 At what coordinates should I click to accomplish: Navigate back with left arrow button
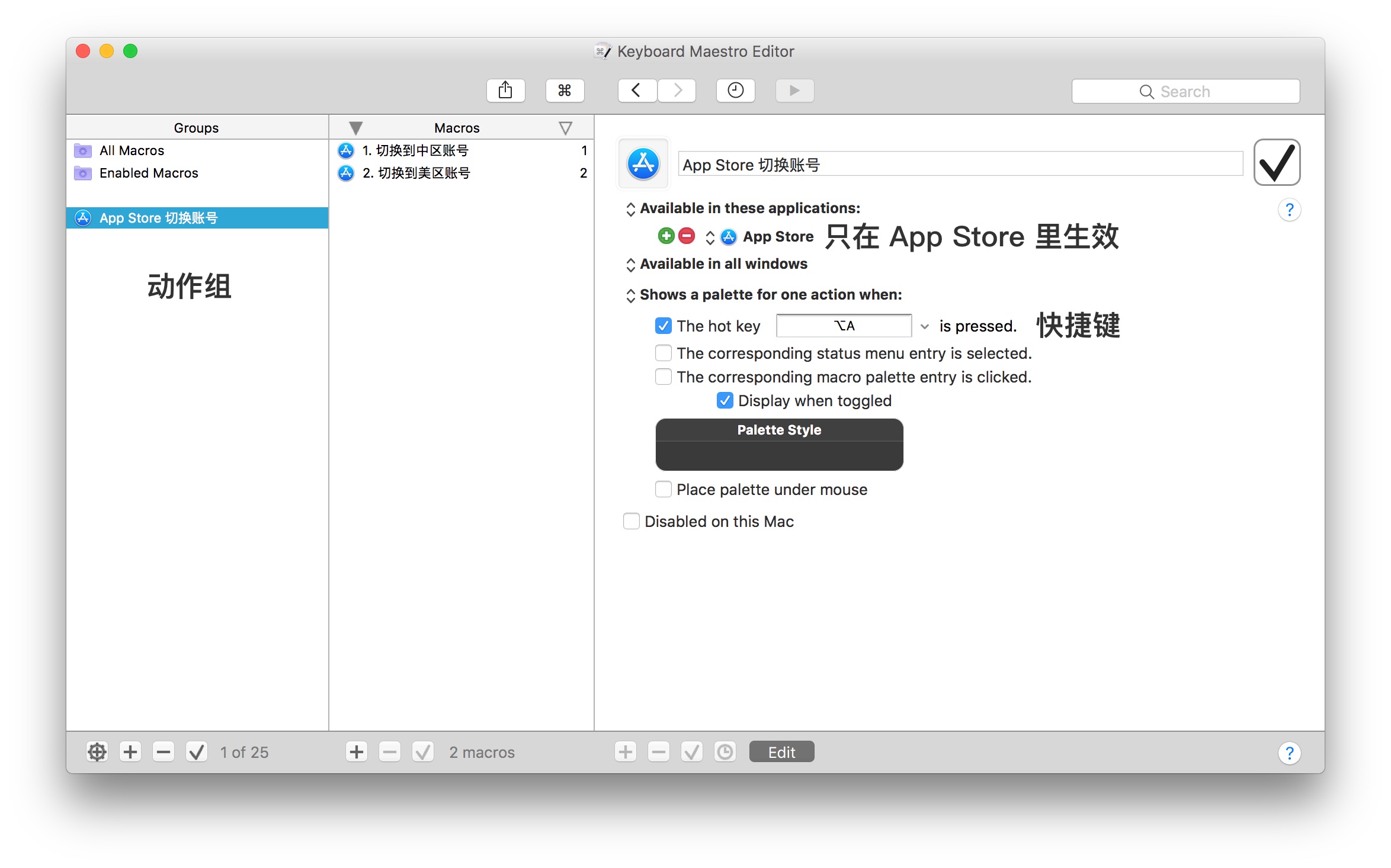pyautogui.click(x=637, y=91)
